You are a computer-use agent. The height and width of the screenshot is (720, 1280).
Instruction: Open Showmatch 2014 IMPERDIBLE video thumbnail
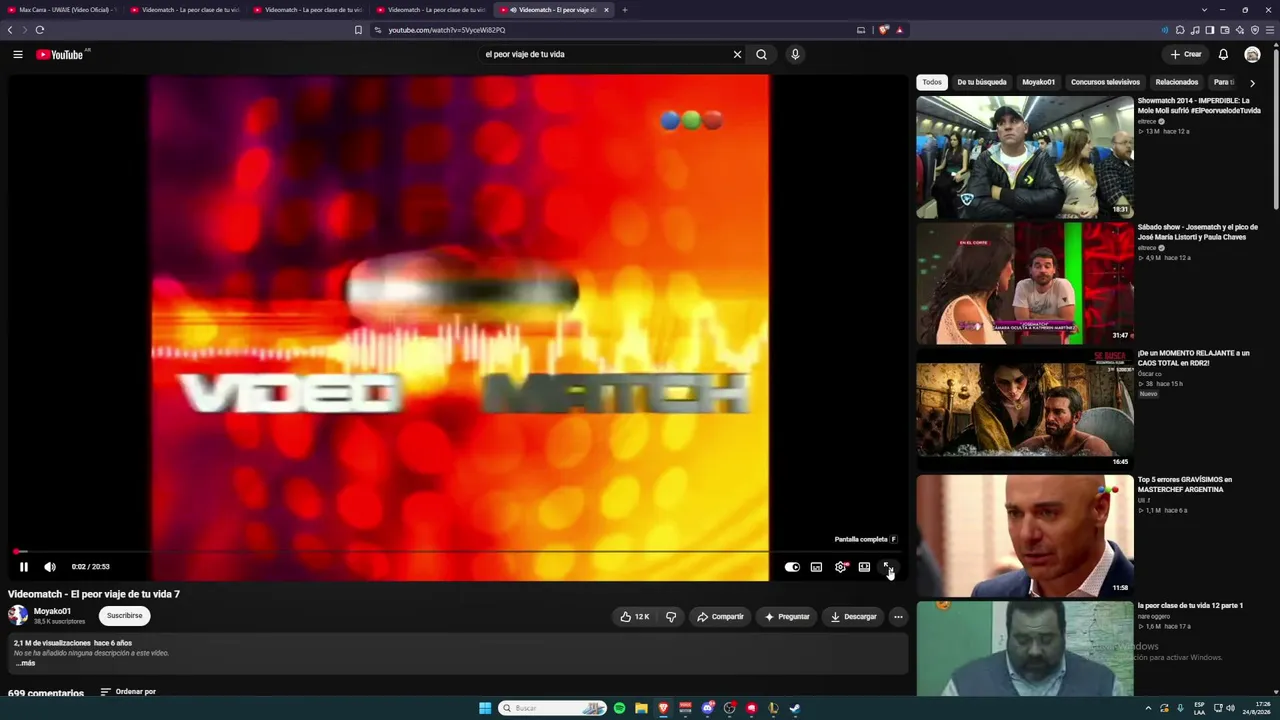1025,157
